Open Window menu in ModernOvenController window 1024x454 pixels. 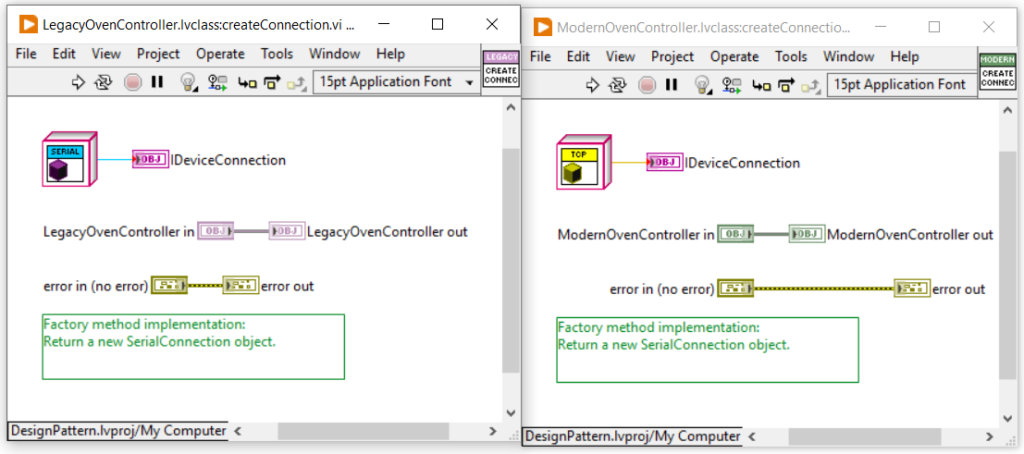pyautogui.click(x=848, y=57)
